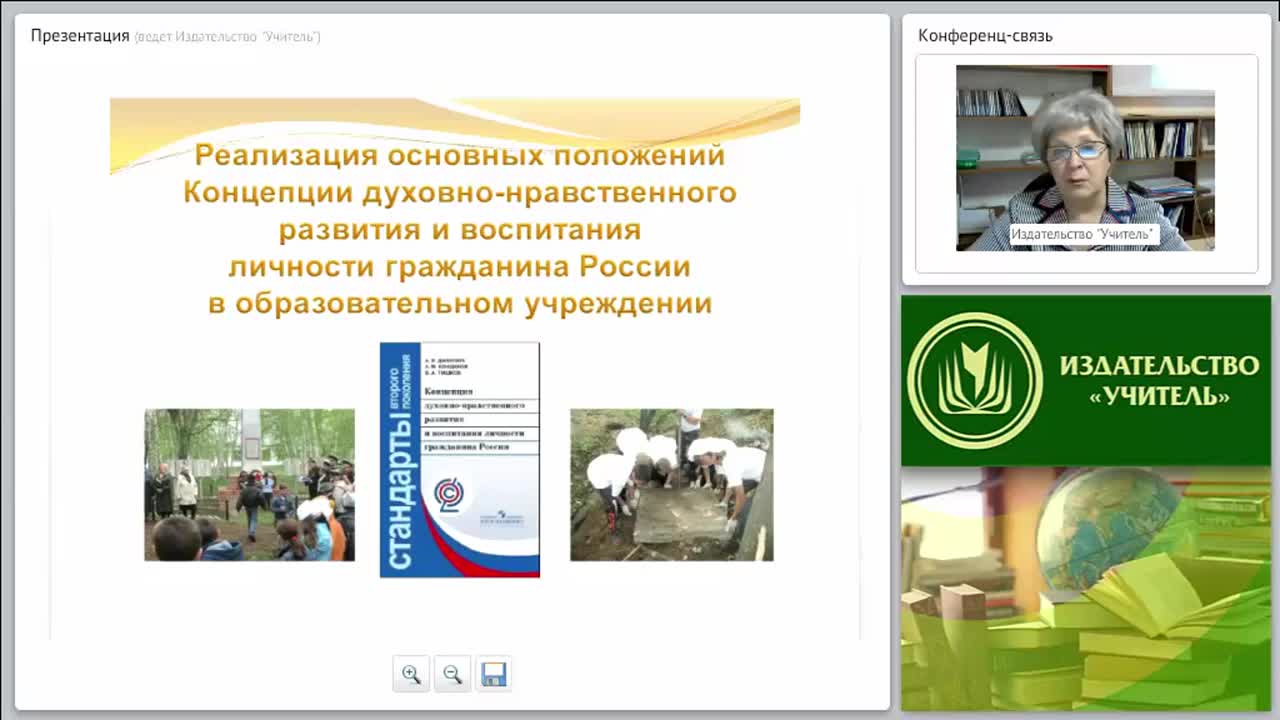
Task: Open the Издательство «Учитель» banner
Action: click(x=1086, y=380)
